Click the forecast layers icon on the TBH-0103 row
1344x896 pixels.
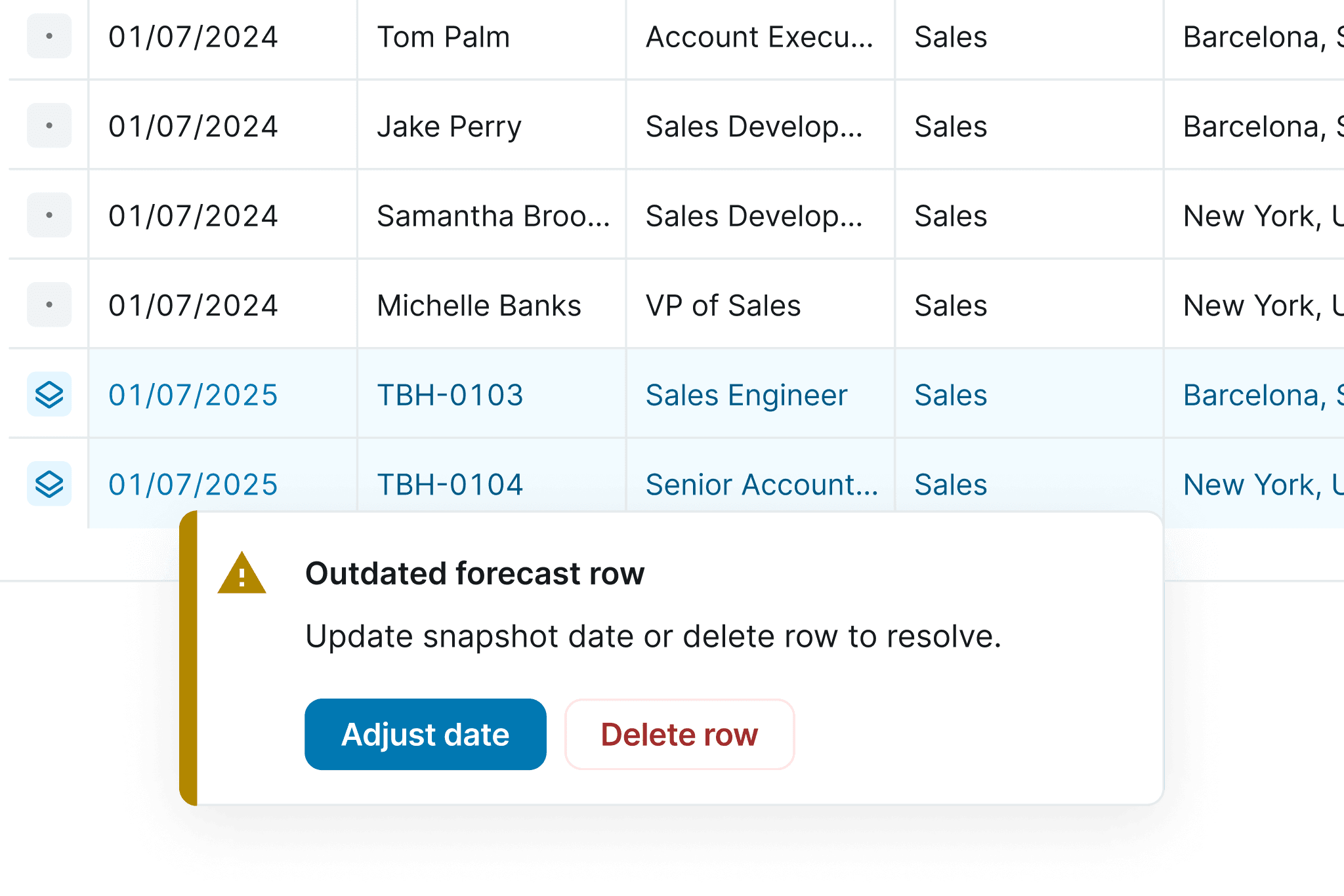(49, 395)
